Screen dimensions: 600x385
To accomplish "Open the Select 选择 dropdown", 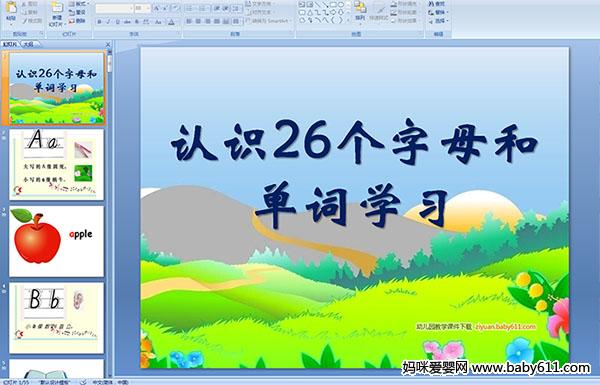I will [438, 21].
